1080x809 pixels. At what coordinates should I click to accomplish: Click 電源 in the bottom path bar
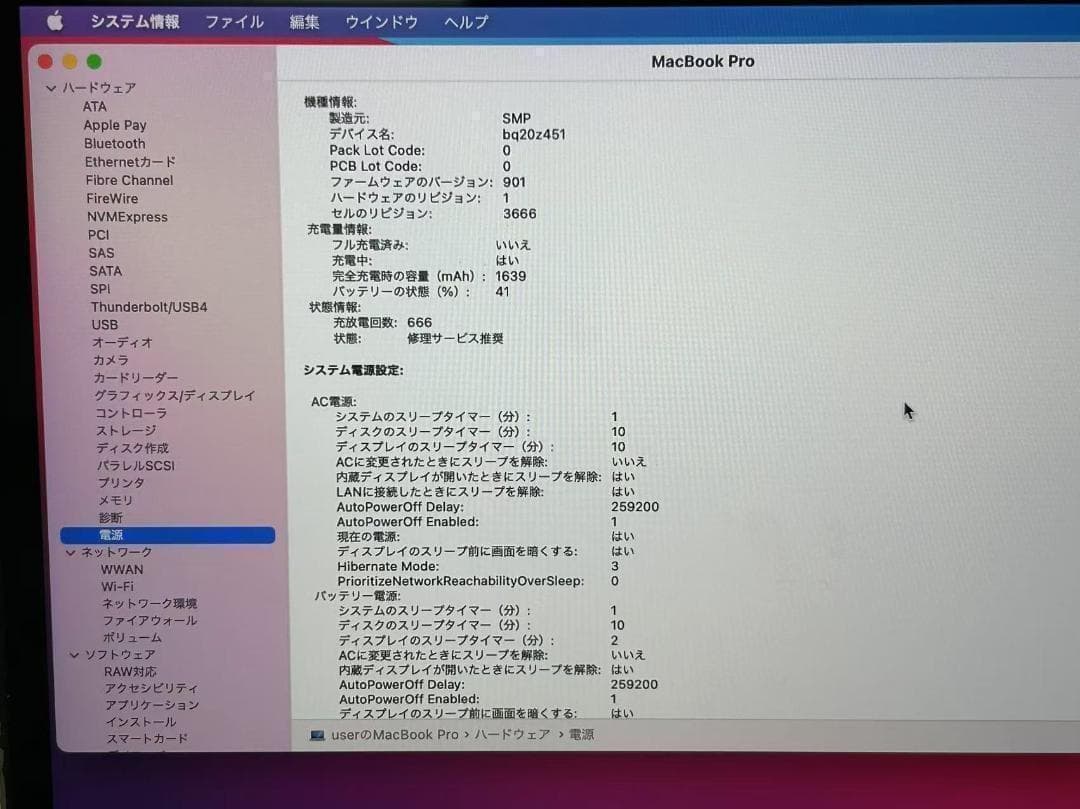tap(581, 735)
